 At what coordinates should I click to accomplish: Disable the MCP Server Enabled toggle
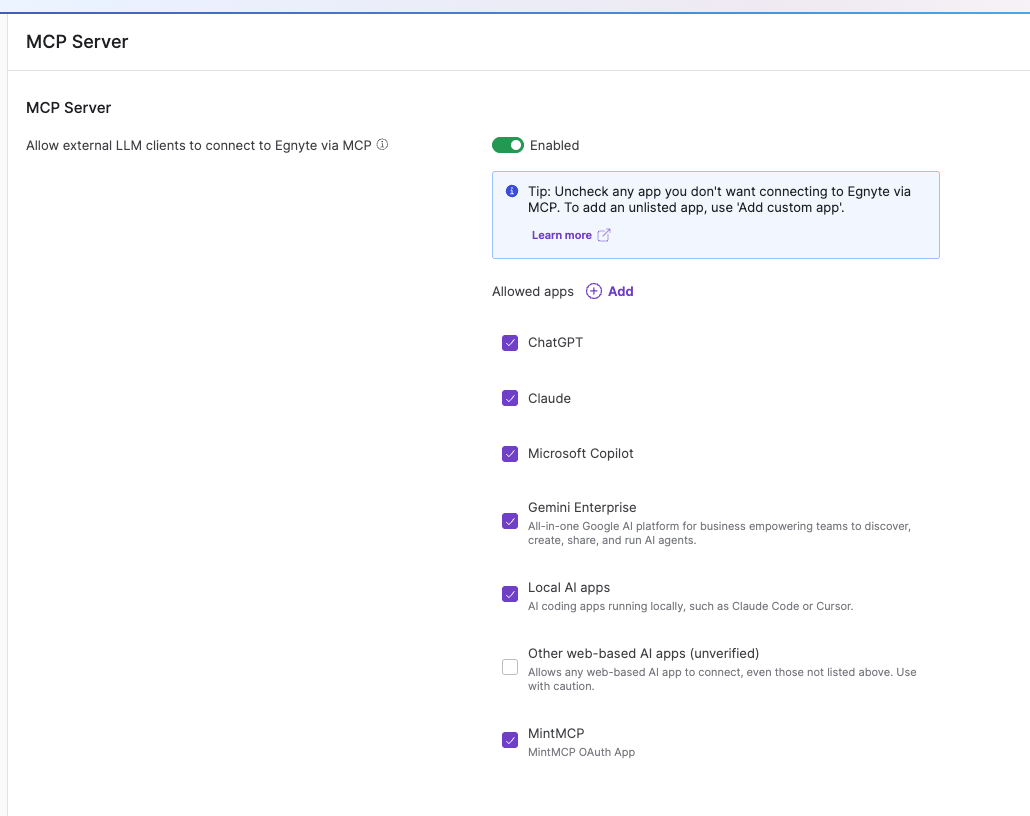[x=508, y=145]
